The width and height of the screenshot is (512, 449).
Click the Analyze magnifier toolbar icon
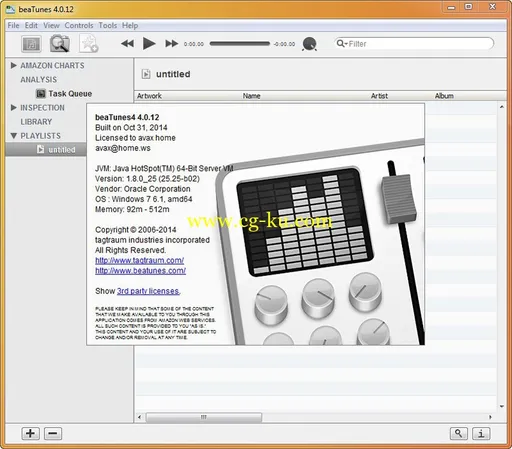coord(60,44)
